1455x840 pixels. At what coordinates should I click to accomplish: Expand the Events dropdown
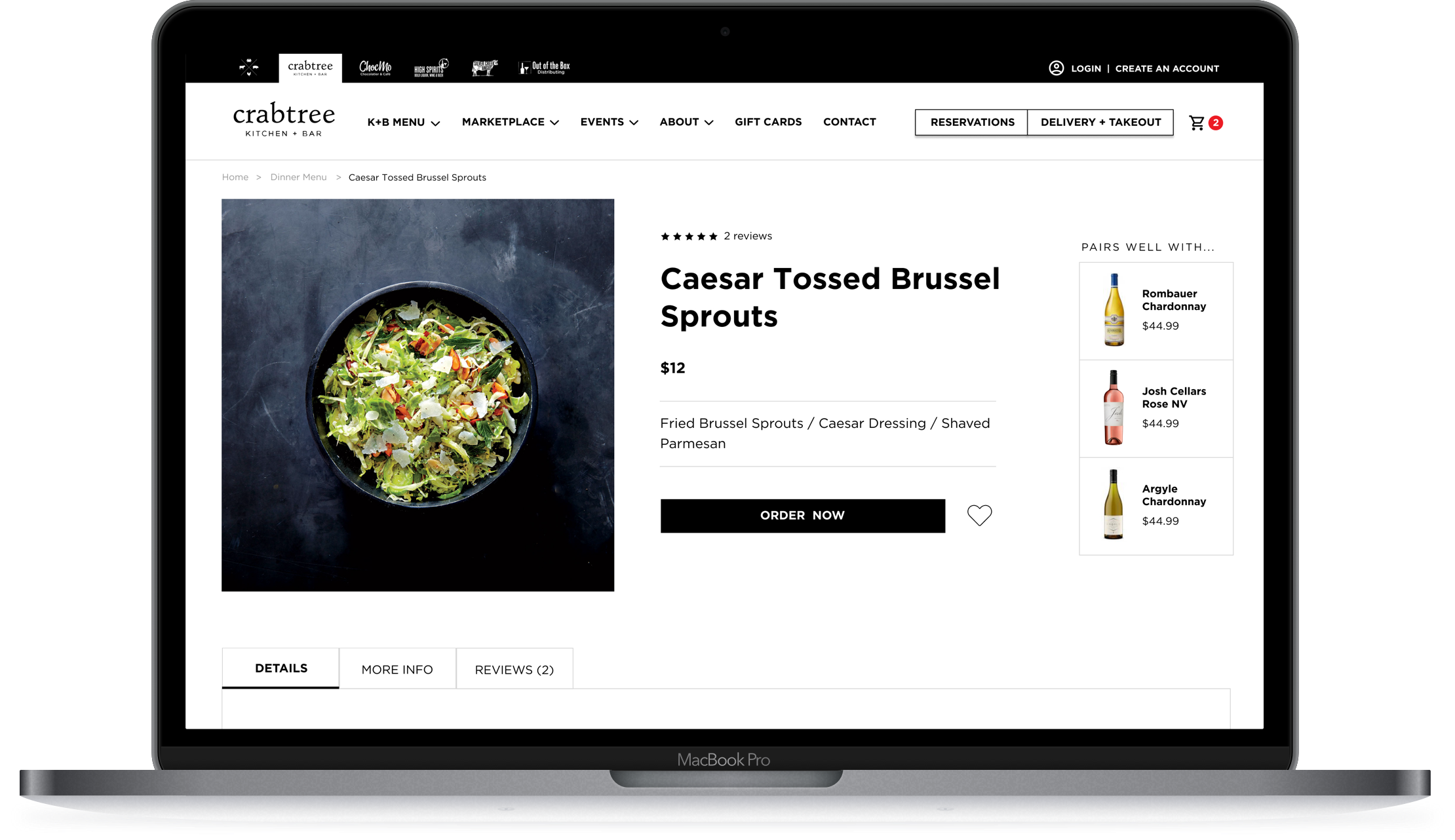pyautogui.click(x=609, y=122)
